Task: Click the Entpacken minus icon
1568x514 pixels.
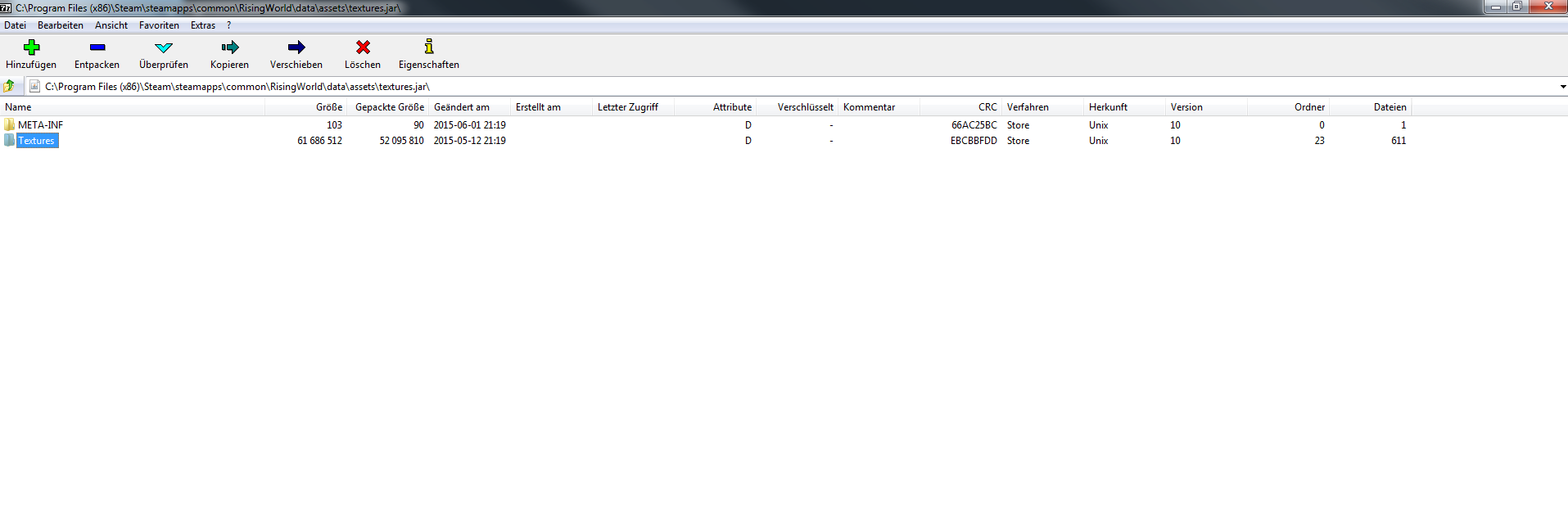Action: (x=97, y=47)
